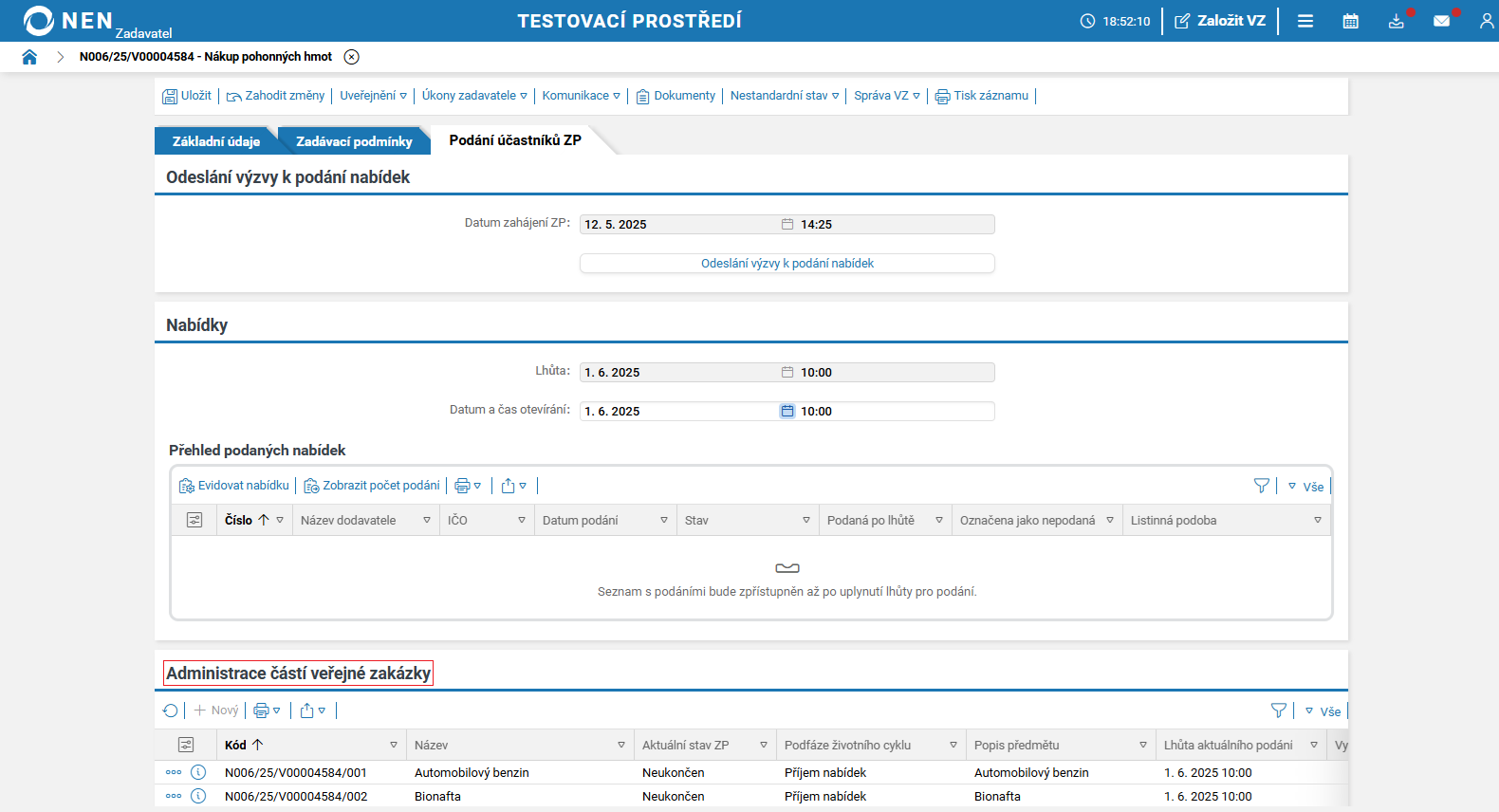Switch to the Základní údaje tab
The height and width of the screenshot is (812, 1499).
[x=216, y=141]
